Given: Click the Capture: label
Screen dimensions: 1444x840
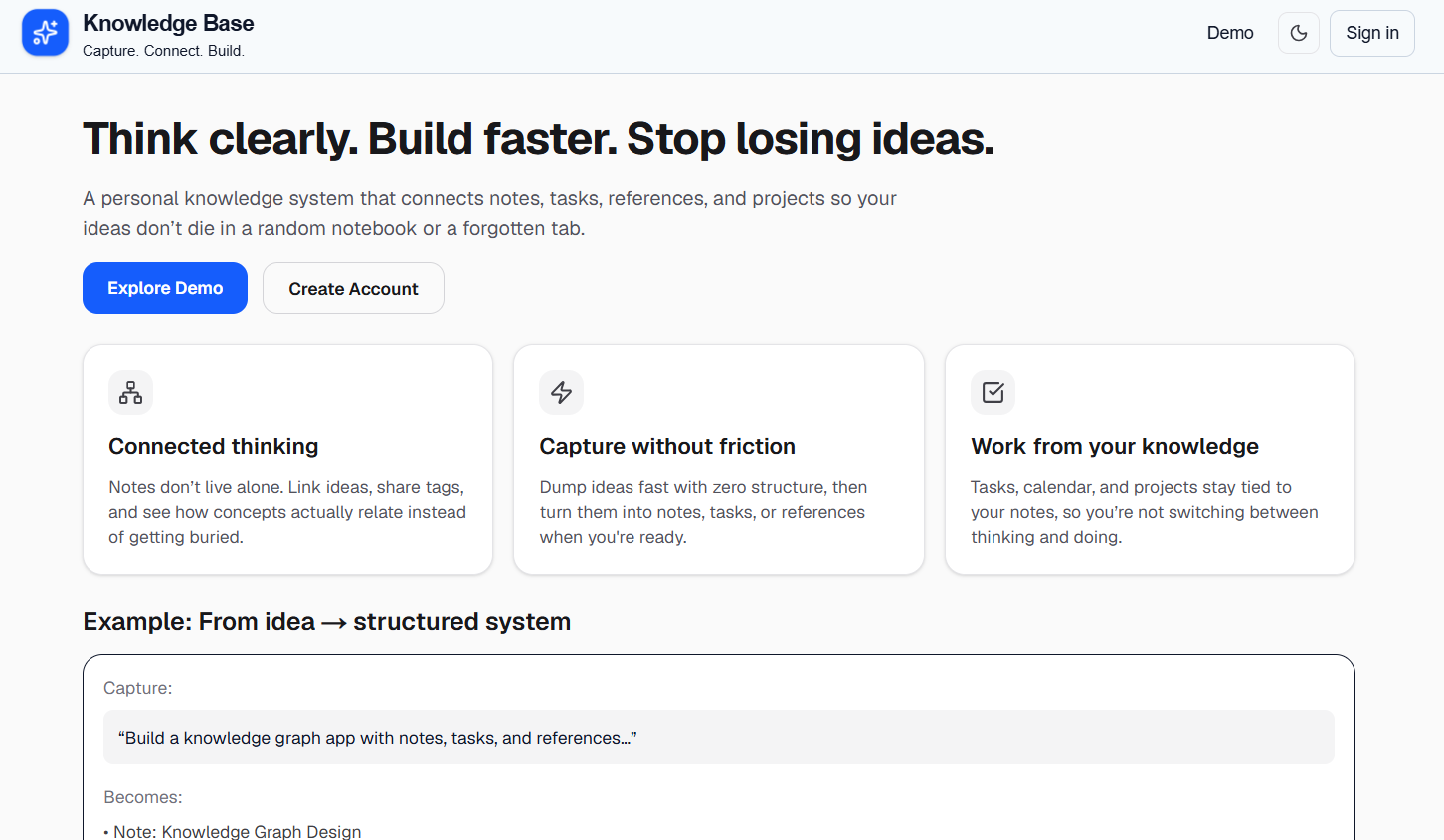Looking at the screenshot, I should (138, 688).
